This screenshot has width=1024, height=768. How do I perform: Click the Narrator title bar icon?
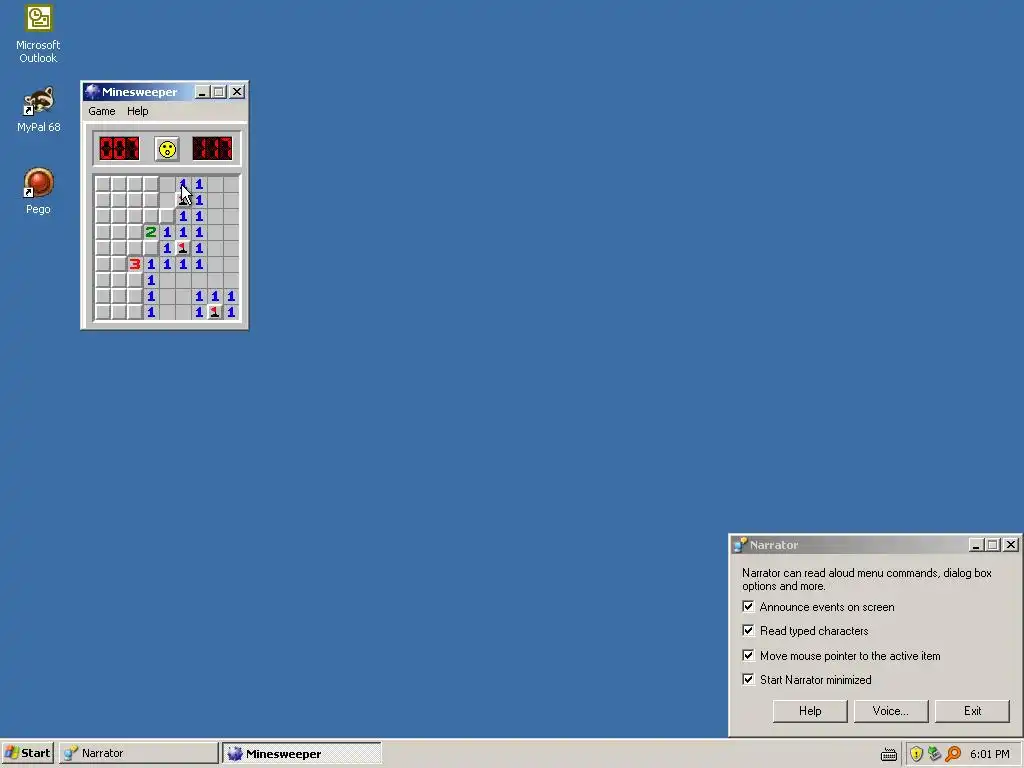coord(740,545)
